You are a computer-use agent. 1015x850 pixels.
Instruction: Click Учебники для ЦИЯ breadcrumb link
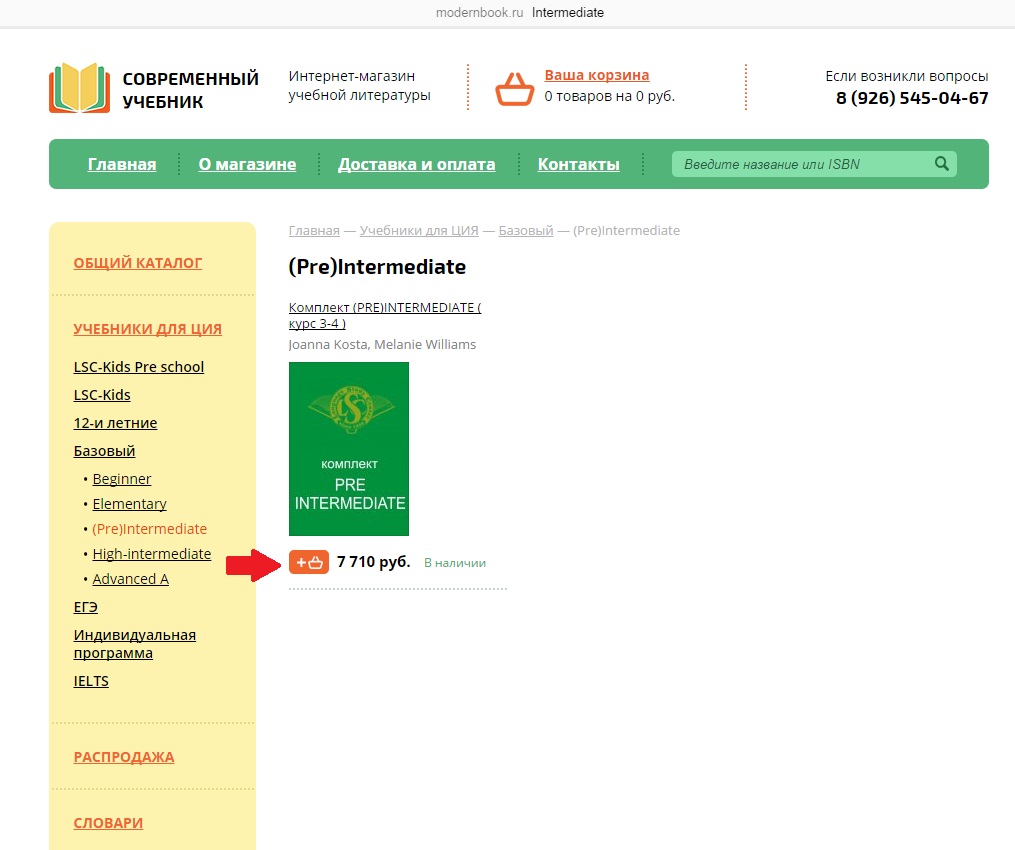[419, 230]
